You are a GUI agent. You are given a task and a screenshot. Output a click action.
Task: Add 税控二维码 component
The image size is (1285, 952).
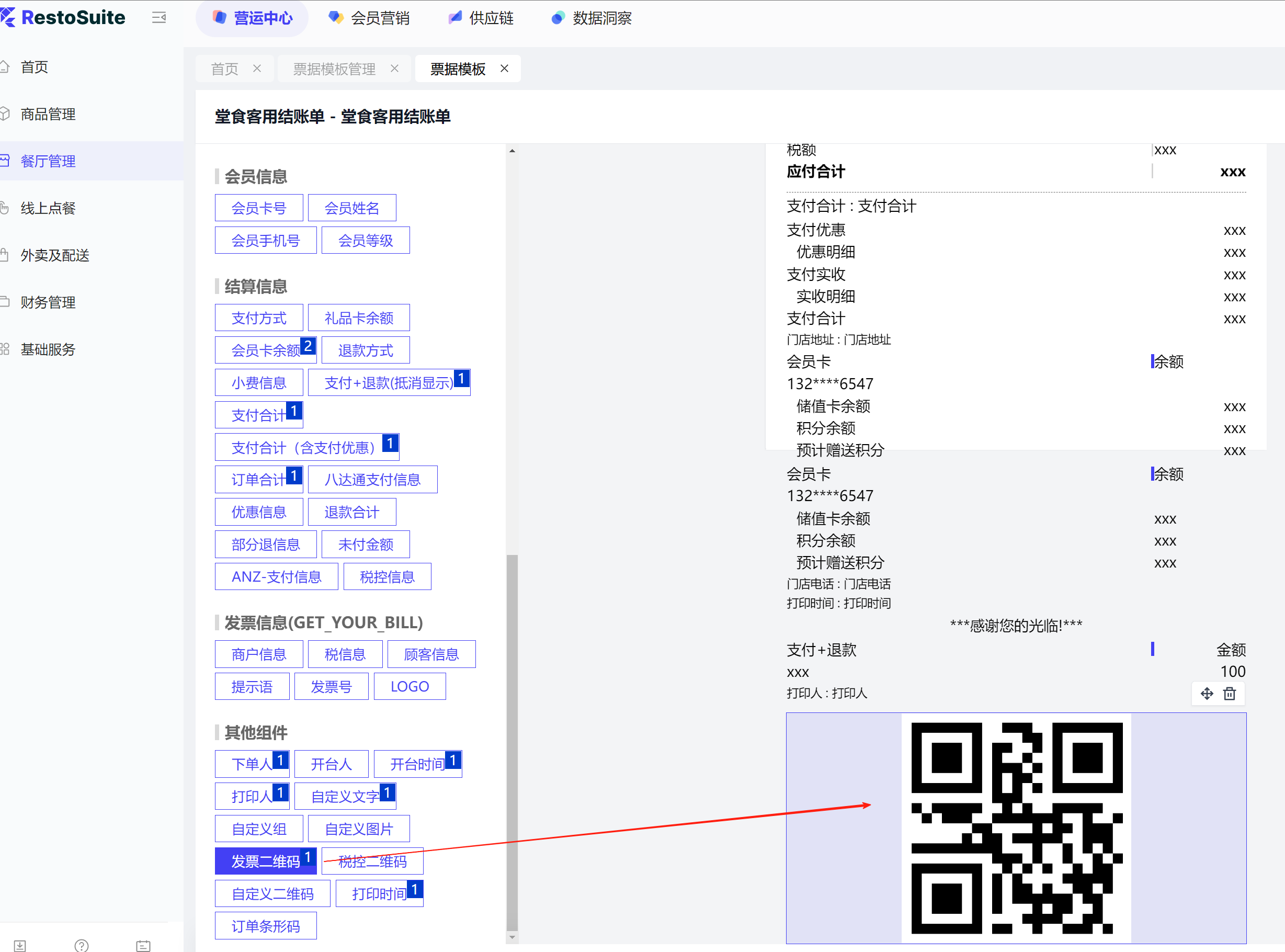coord(373,861)
